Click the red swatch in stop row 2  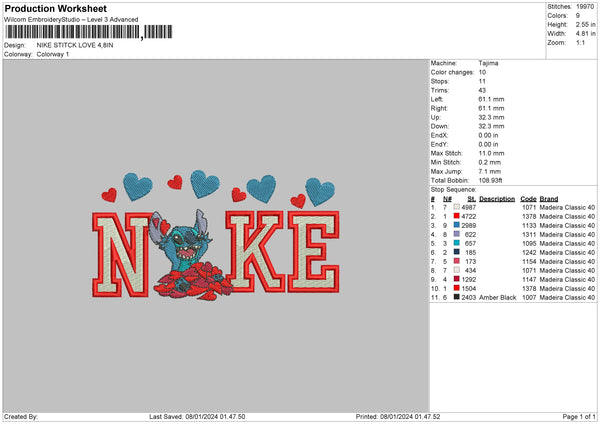[x=457, y=216]
